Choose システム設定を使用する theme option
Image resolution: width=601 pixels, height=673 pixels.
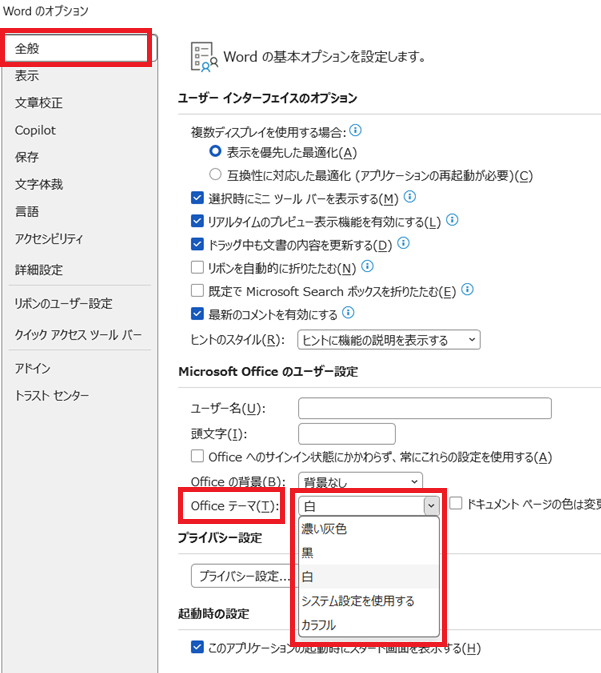point(369,600)
